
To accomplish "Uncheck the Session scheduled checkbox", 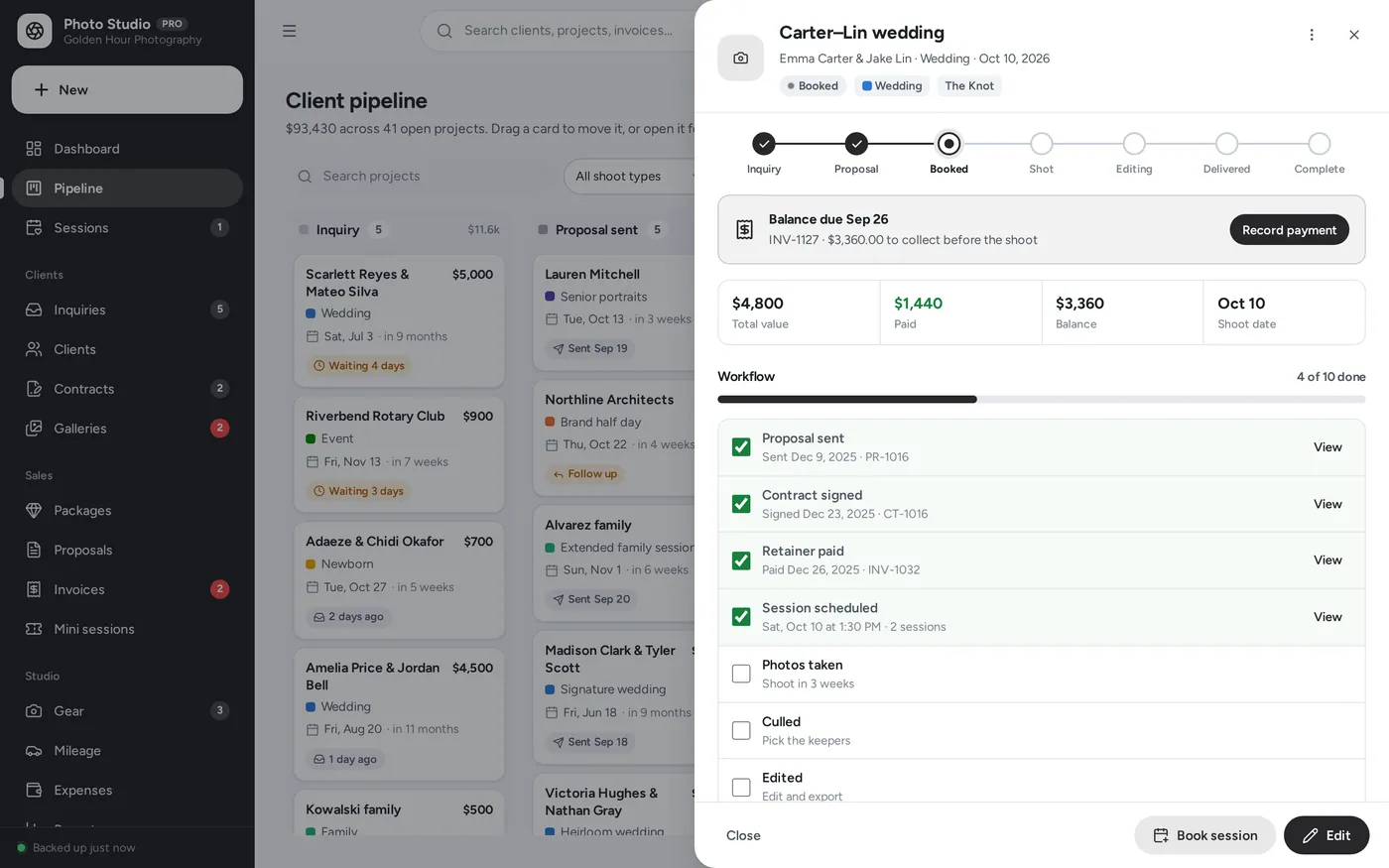I will (741, 617).
